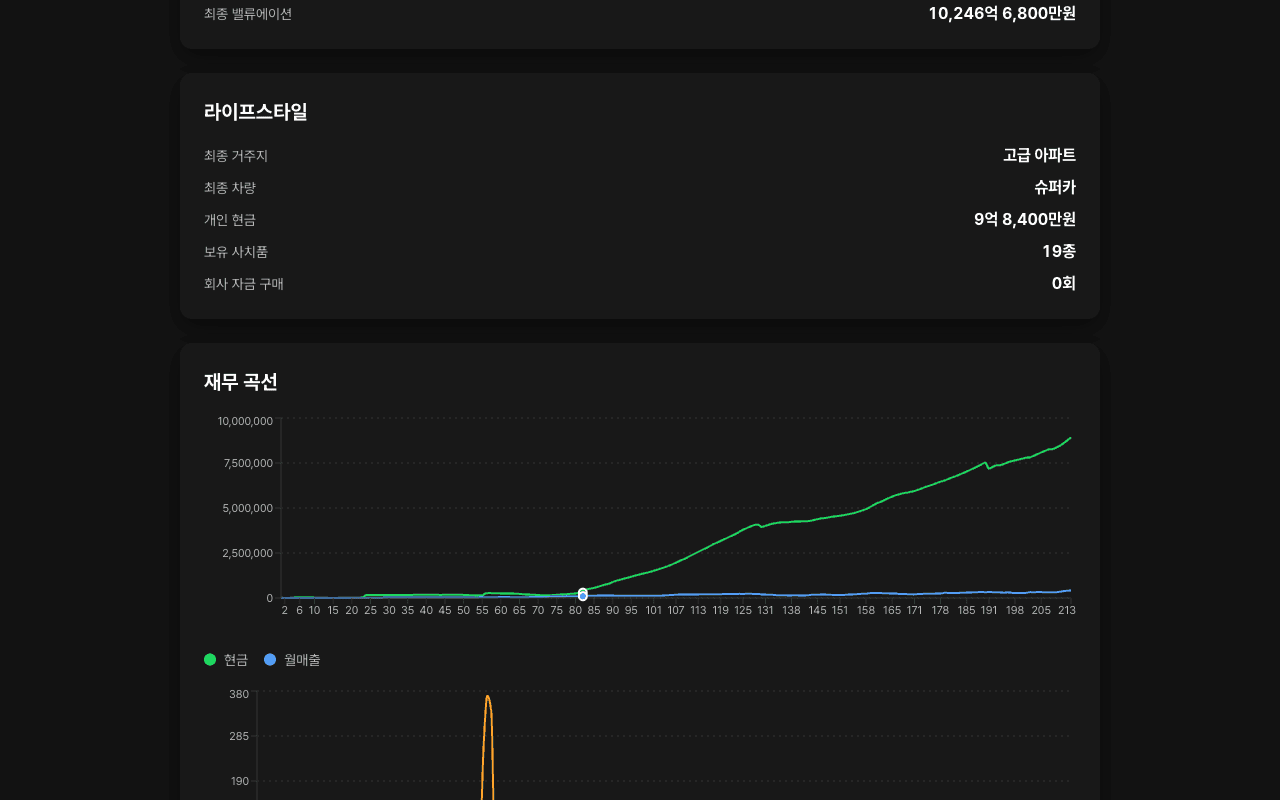1280x800 pixels.
Task: Click the x-axis tick labeled 191
Action: pos(989,610)
